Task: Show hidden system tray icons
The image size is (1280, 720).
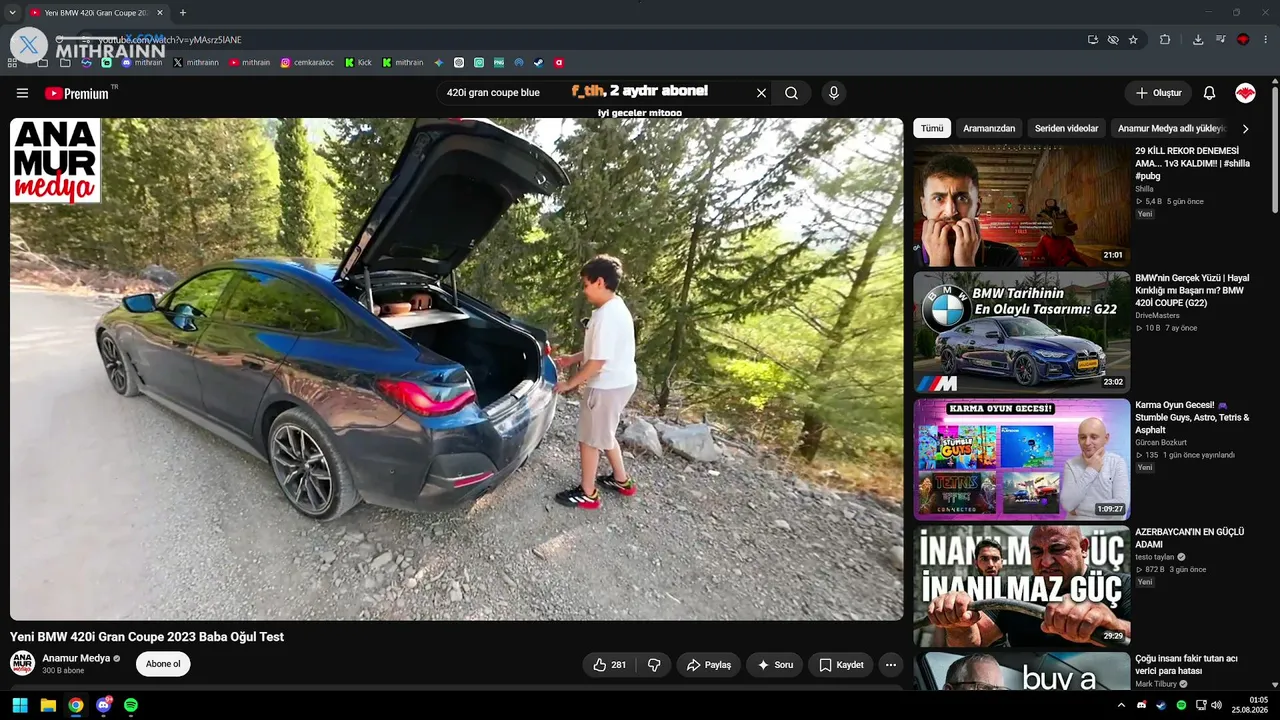Action: 1121,705
